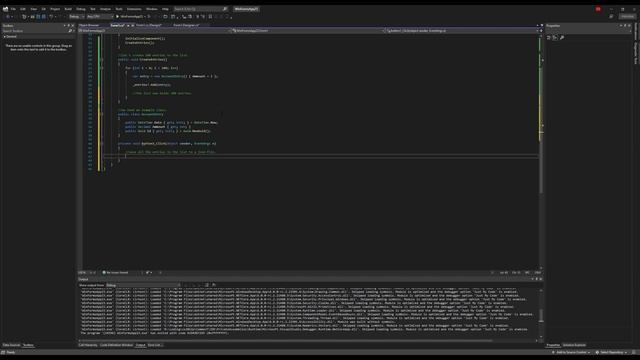Toggle Word Wrap in Output toolbar

[x=214, y=285]
